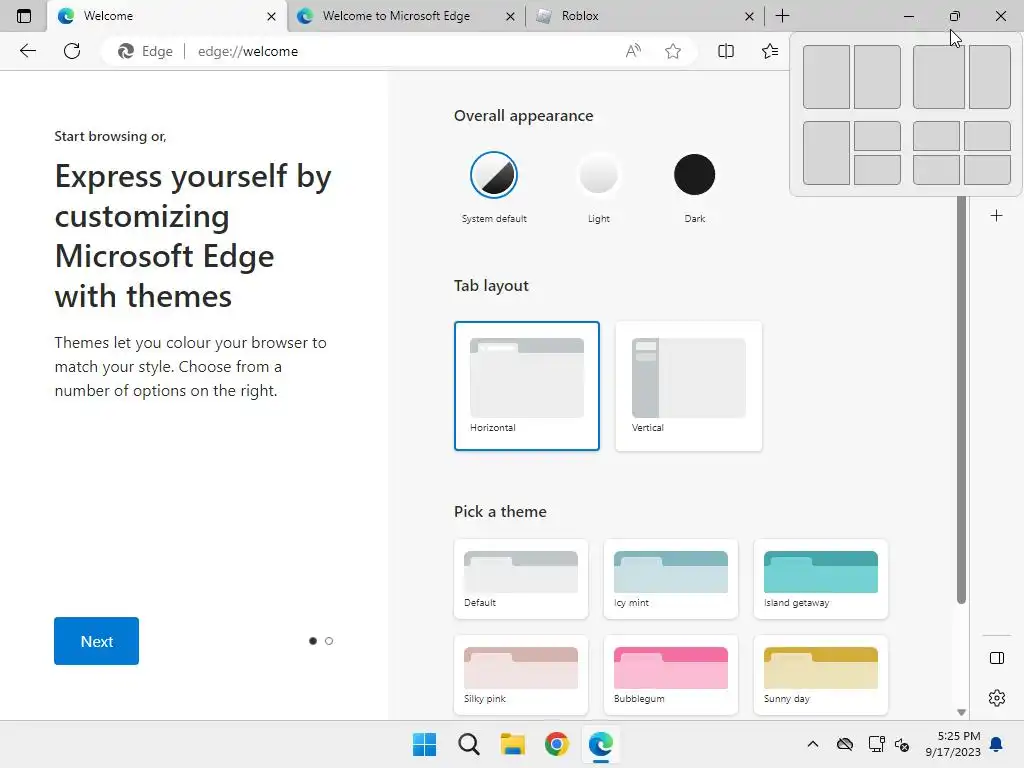Open Read aloud icon in address bar
The image size is (1024, 768).
(x=633, y=51)
